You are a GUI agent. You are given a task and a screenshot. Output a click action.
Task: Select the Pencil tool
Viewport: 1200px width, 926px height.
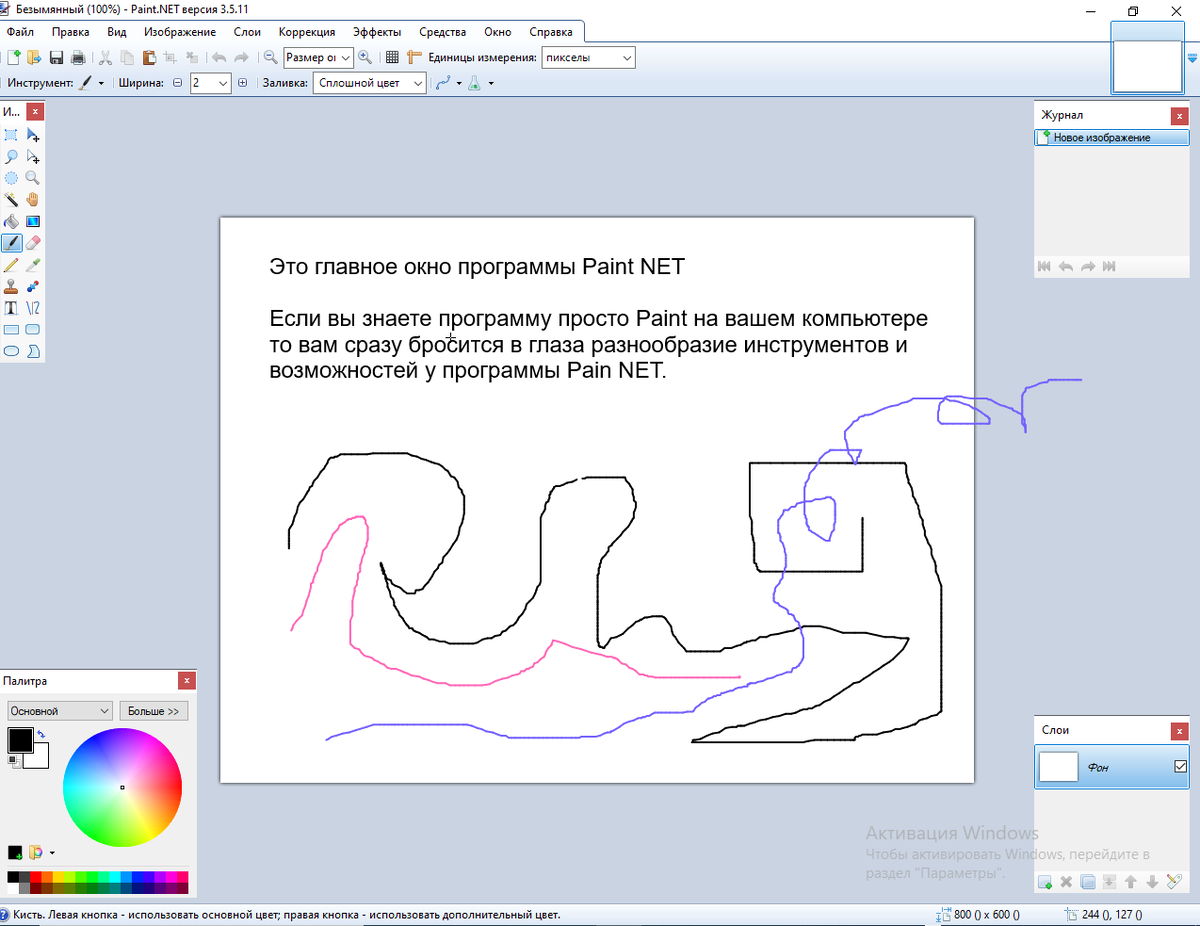coord(12,265)
